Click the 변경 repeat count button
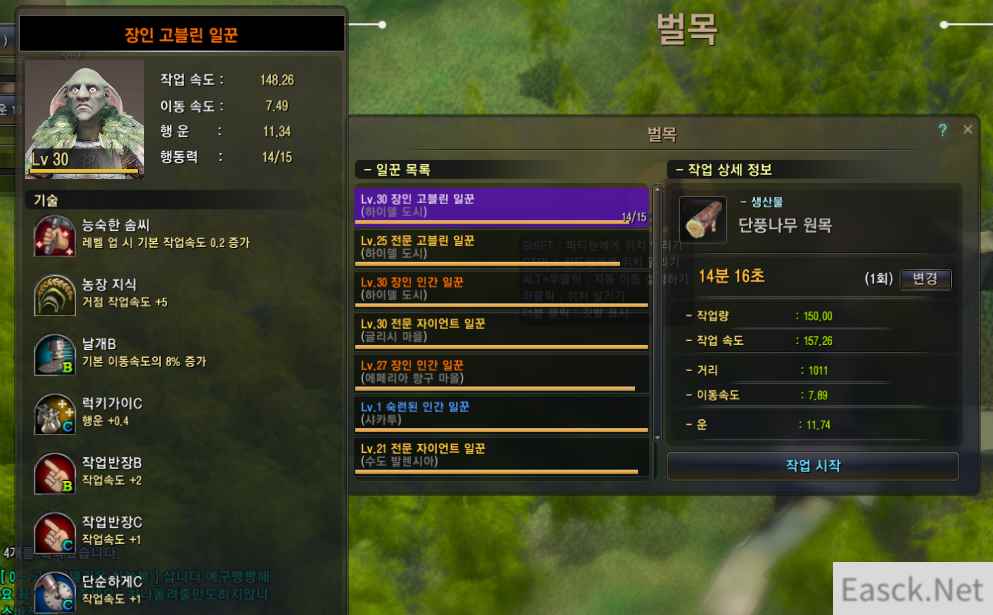Viewport: 993px width, 615px height. point(925,279)
